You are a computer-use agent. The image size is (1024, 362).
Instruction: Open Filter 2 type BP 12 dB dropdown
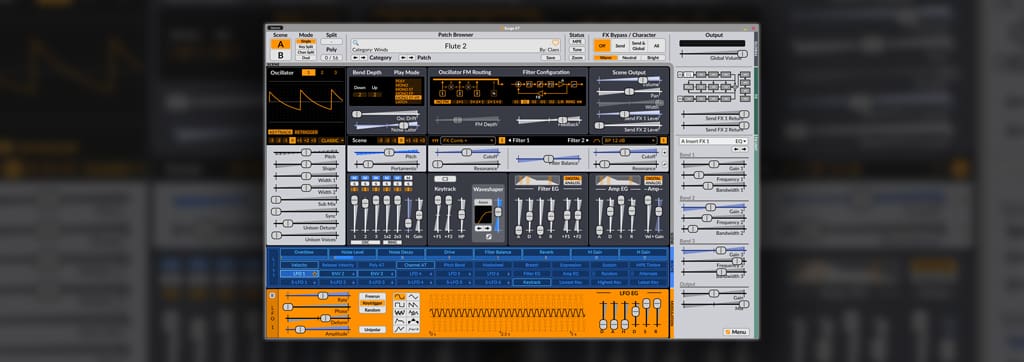pos(629,140)
